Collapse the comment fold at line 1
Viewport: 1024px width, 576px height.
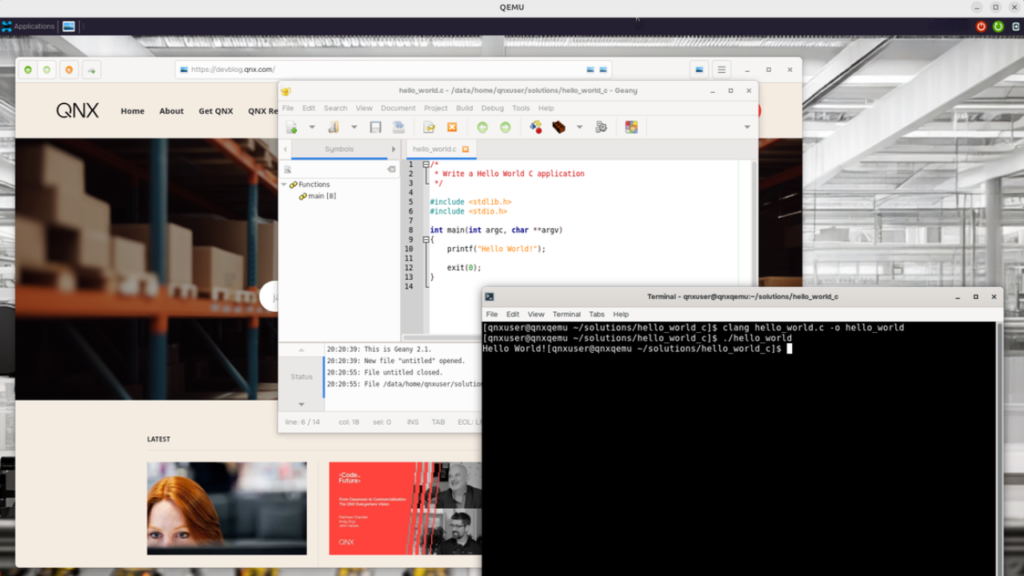pyautogui.click(x=426, y=165)
